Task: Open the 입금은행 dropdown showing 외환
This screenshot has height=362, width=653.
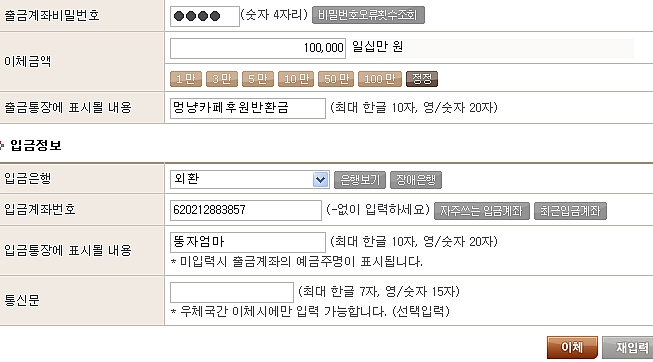Action: point(250,179)
